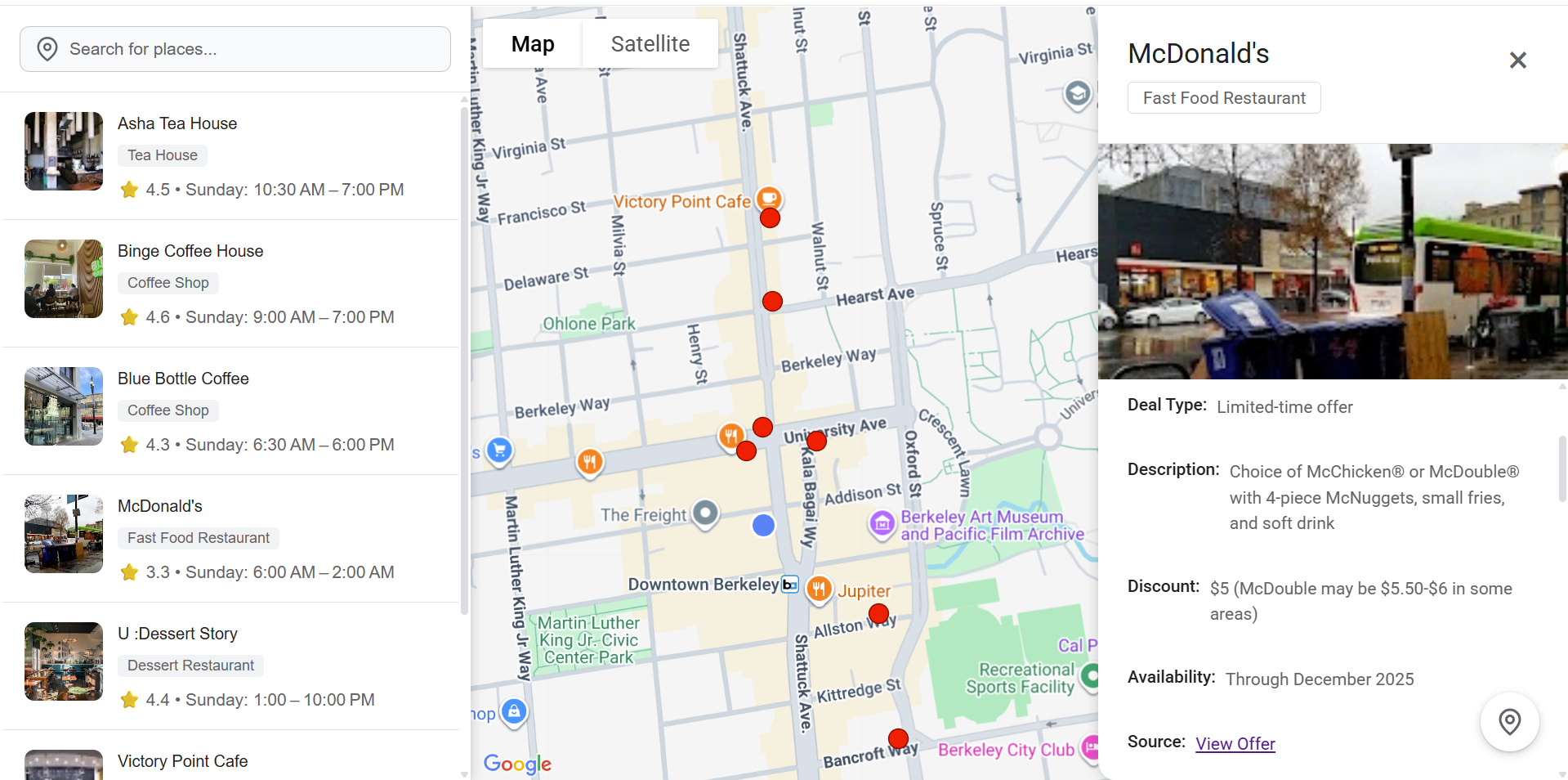Click the star rating icon for Asha Tea House
This screenshot has height=780, width=1568.
[129, 190]
